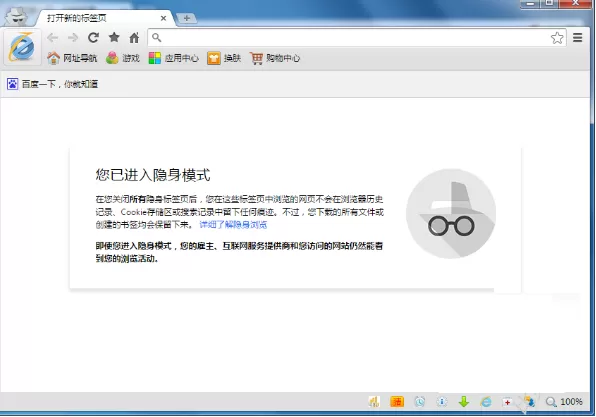Screen dimensions: 596x417
Task: Click the forward navigation arrow
Action: 73,38
